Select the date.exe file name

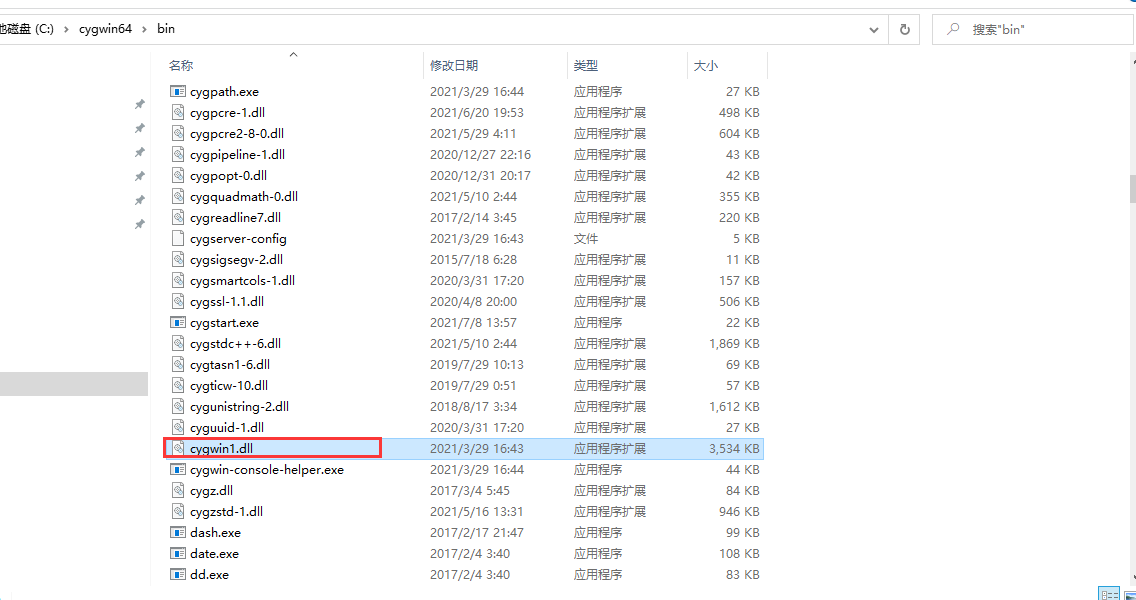tap(214, 554)
